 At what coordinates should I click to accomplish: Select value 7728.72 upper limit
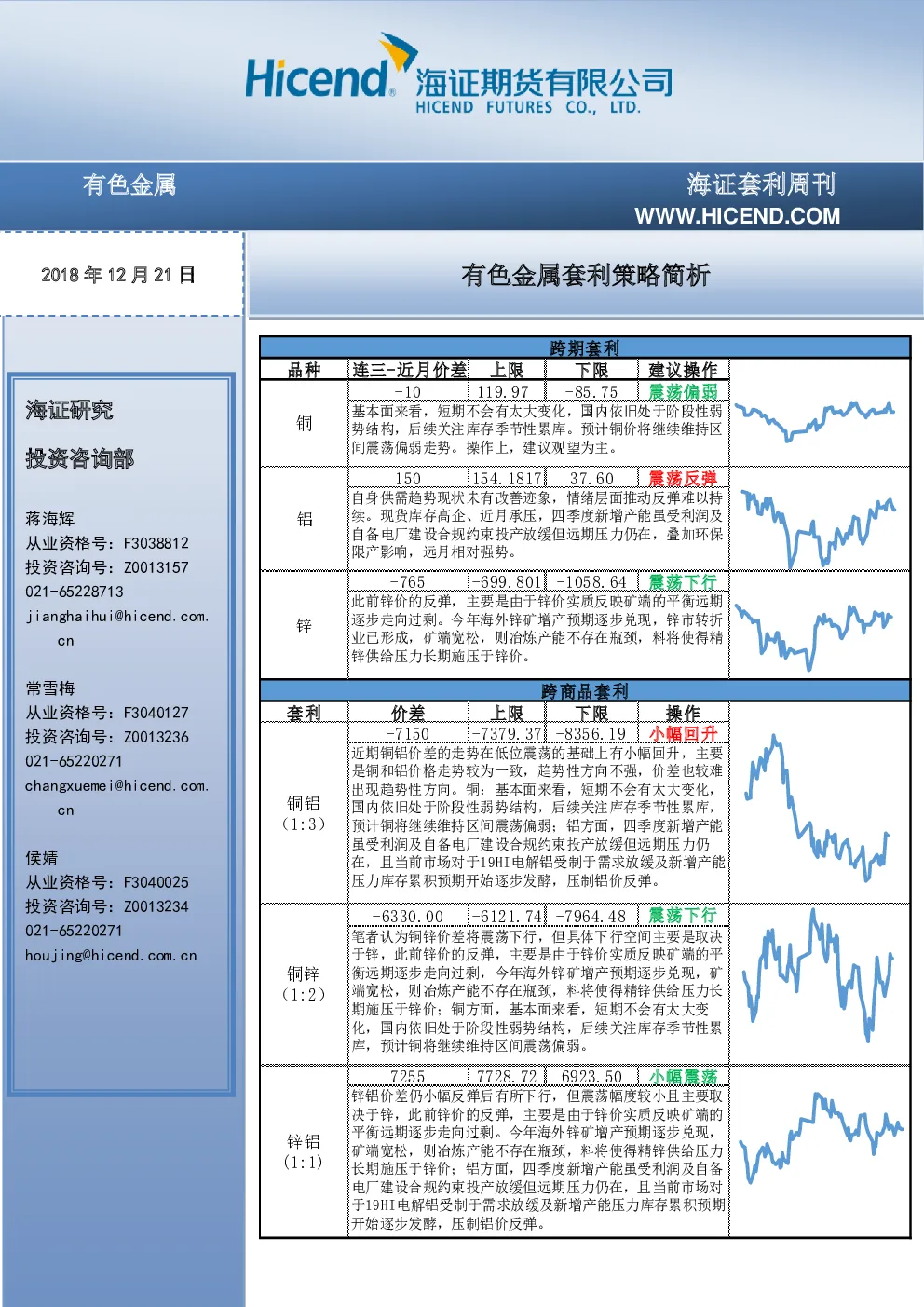click(x=507, y=1077)
